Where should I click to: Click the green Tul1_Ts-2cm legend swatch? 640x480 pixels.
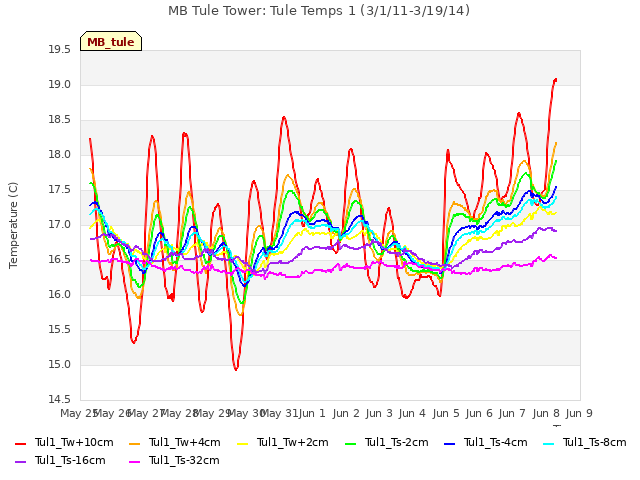point(351,444)
